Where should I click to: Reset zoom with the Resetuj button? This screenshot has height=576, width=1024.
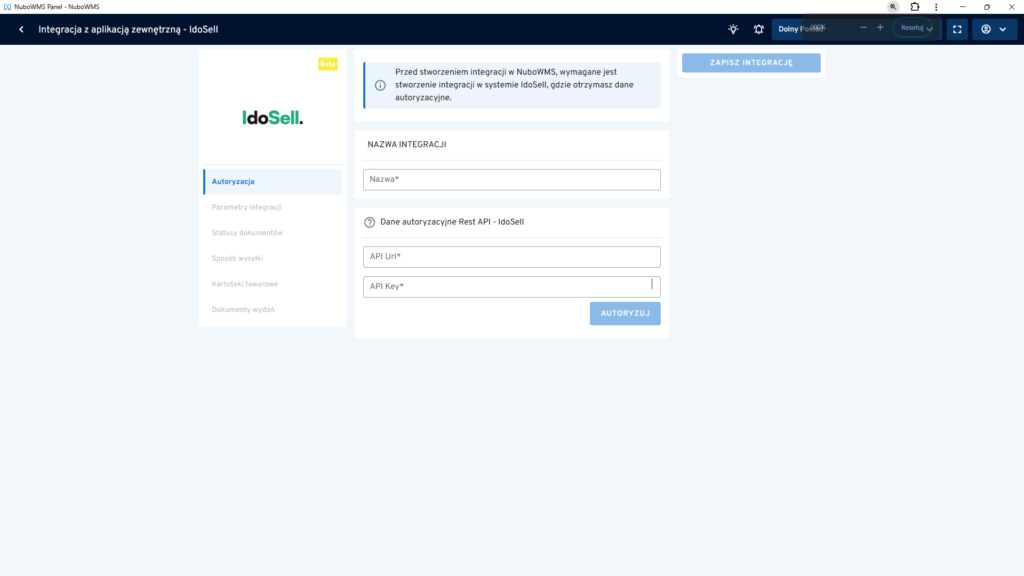coord(912,28)
